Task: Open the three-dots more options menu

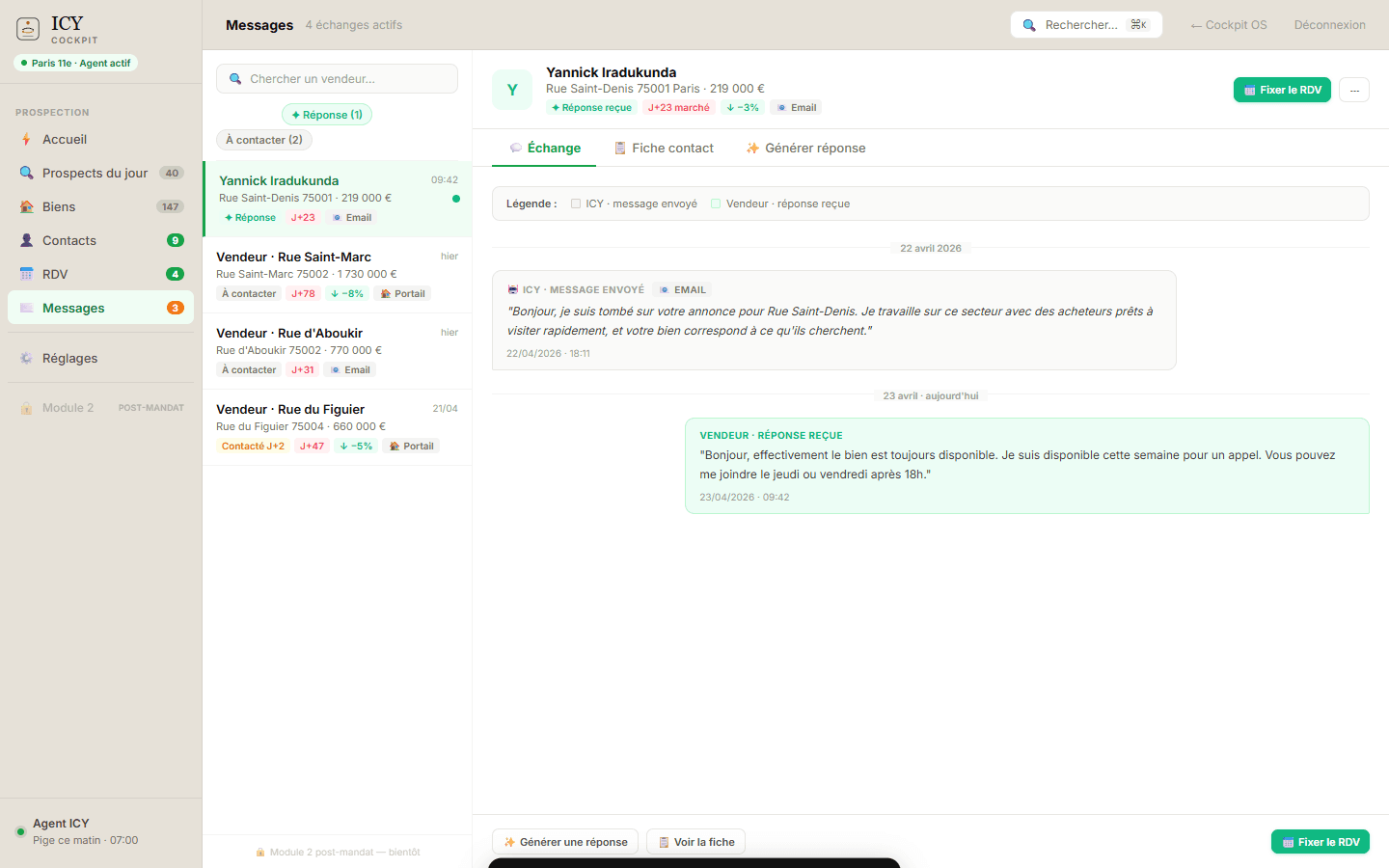Action: click(1354, 90)
